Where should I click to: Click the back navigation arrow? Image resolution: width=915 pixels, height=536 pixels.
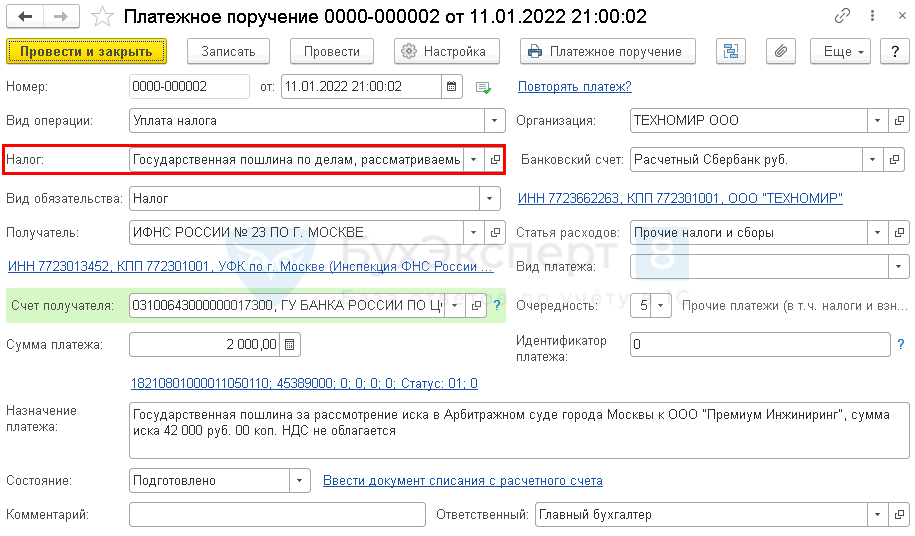(25, 17)
